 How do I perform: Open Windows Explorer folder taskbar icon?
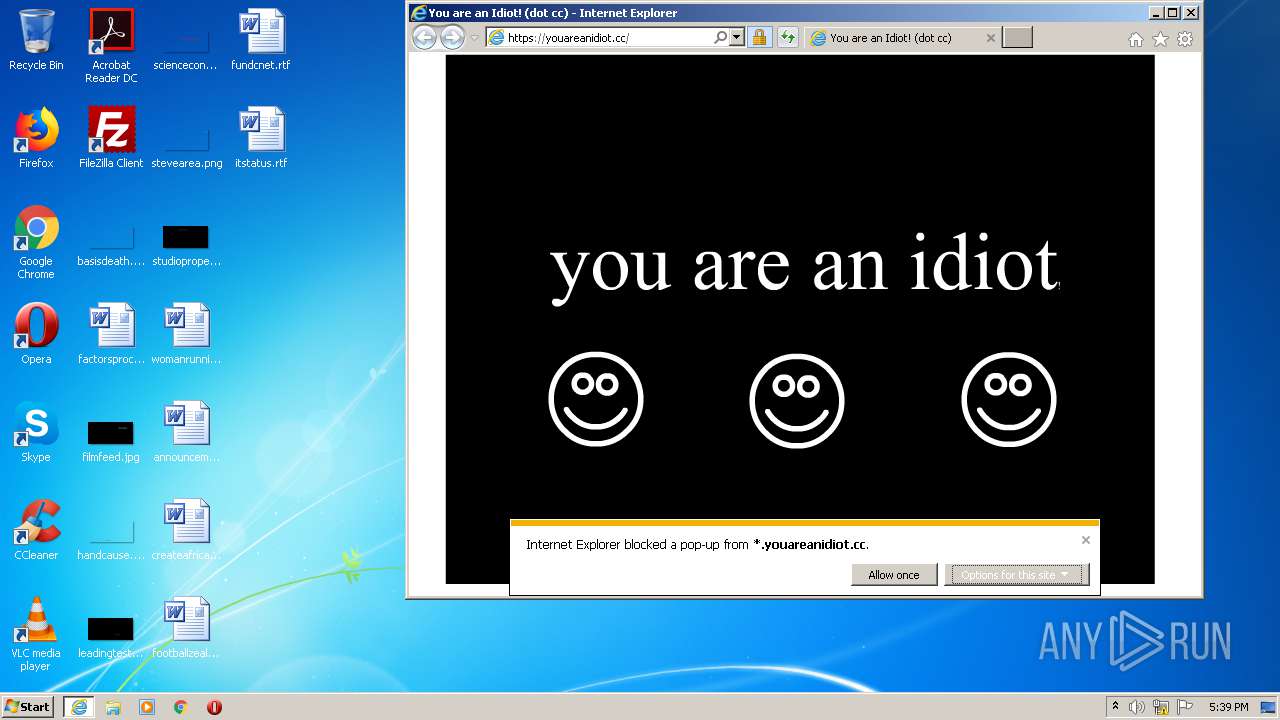[x=113, y=707]
